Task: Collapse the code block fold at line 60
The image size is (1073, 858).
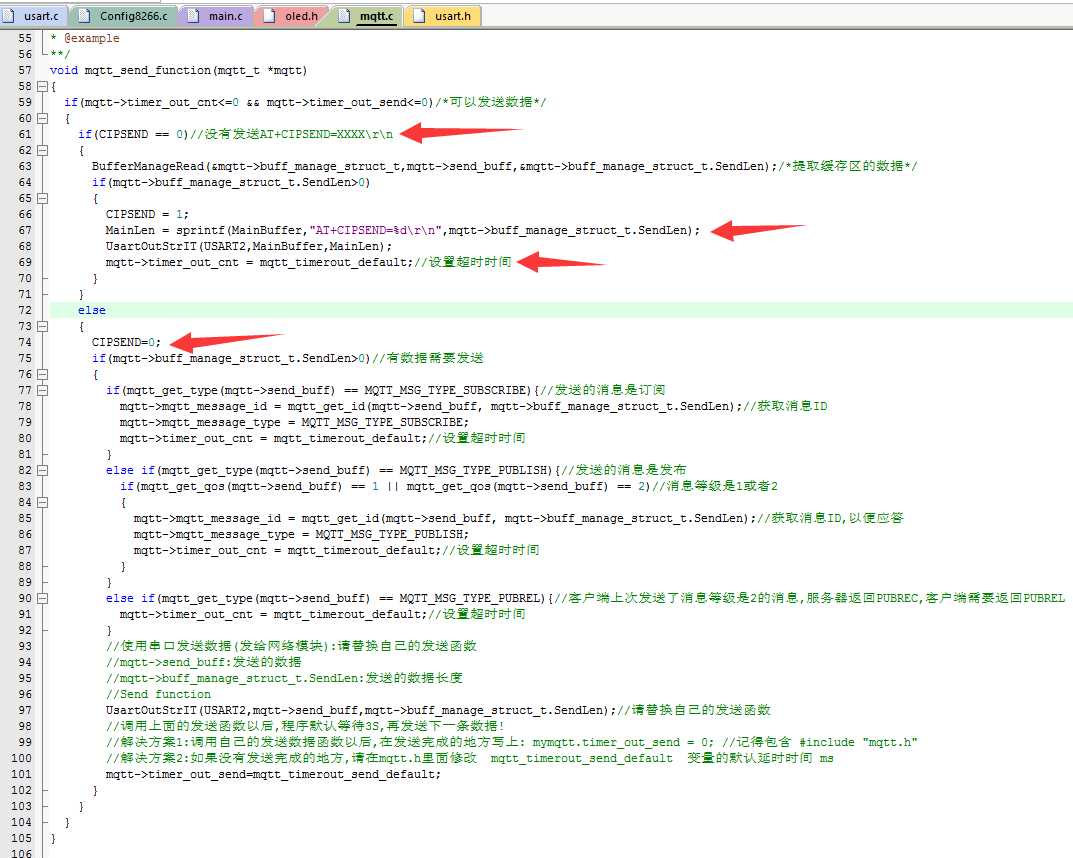Action: 42,118
